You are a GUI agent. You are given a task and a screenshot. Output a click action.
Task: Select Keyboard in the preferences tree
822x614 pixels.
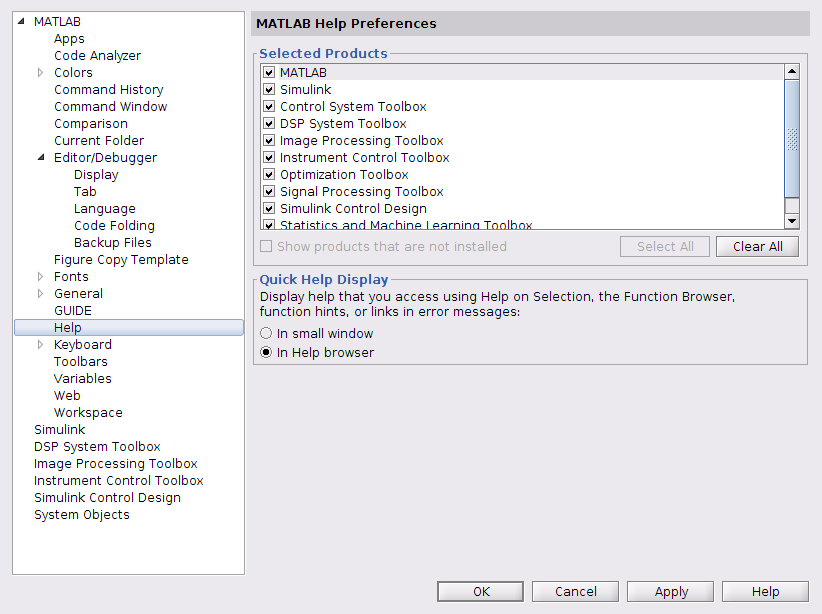coord(83,344)
